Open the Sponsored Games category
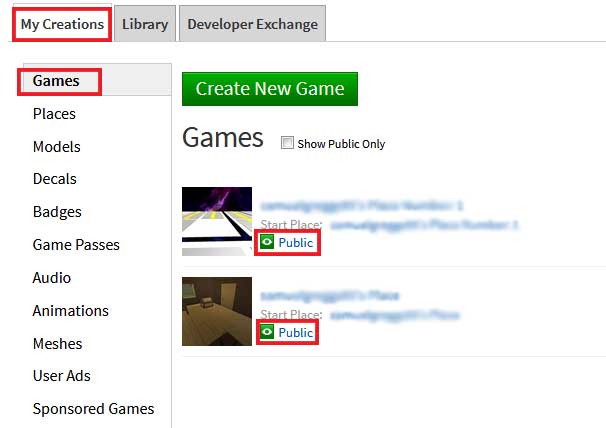 94,409
